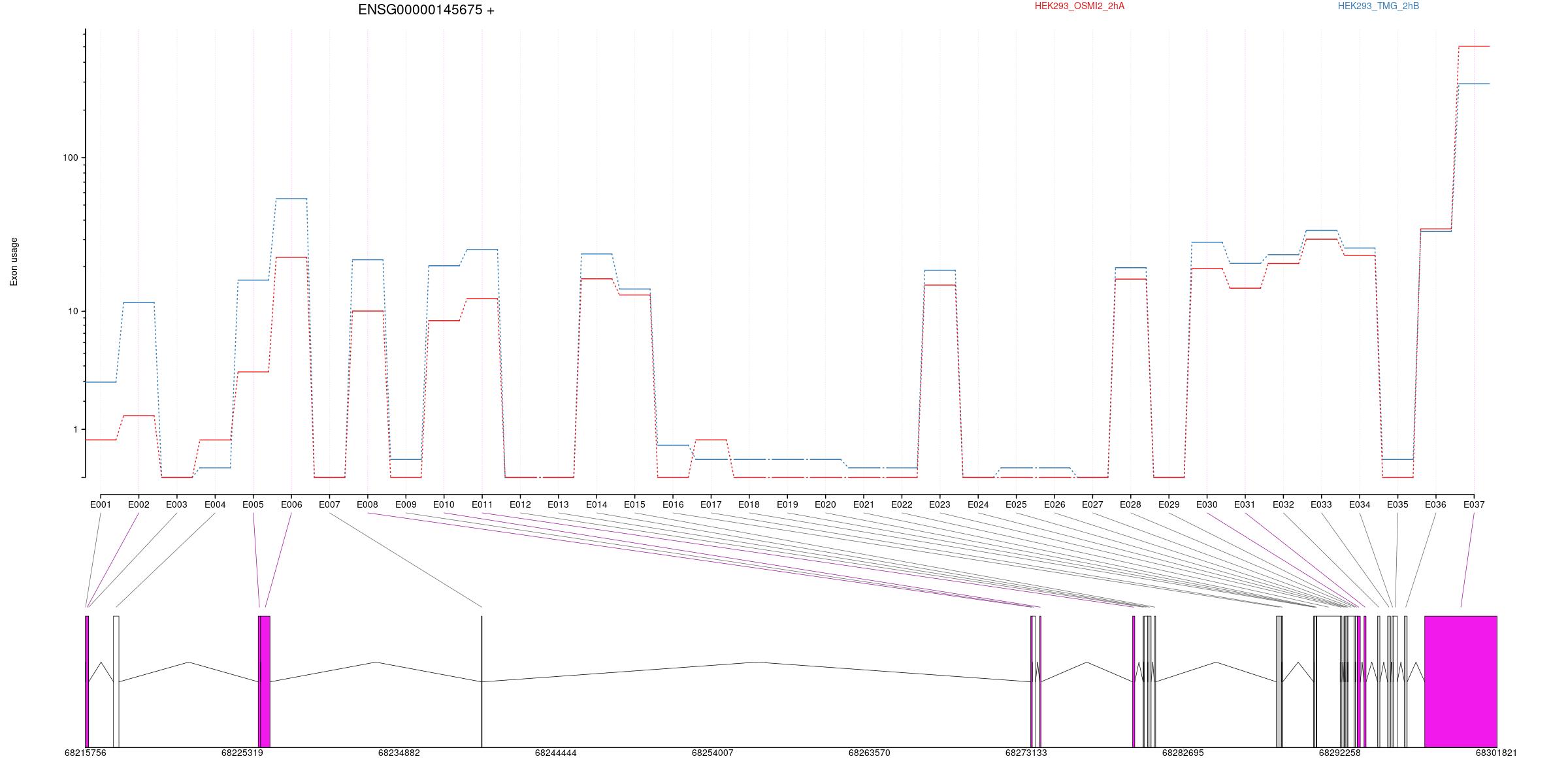This screenshot has height=784, width=1568.
Task: Click exon label E007
Action: [x=329, y=504]
